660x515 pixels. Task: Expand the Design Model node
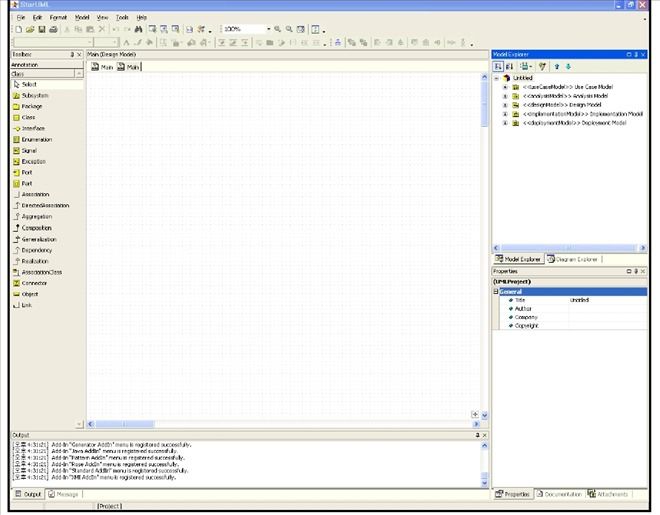(x=505, y=105)
